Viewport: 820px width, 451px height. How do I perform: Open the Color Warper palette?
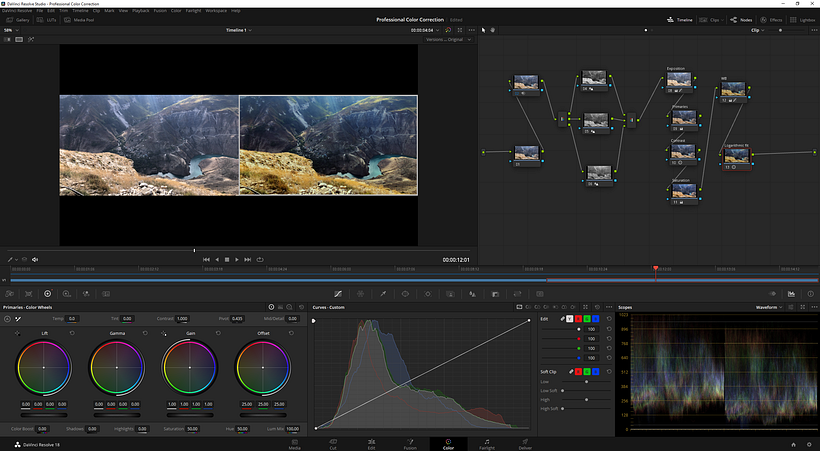coord(360,294)
